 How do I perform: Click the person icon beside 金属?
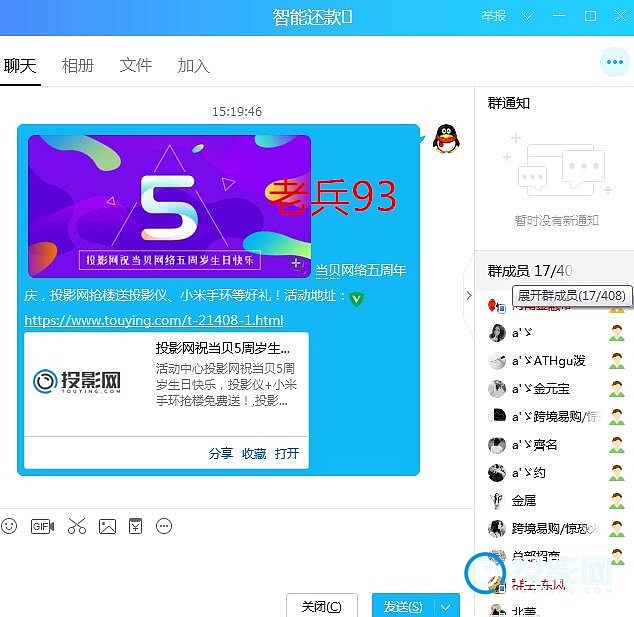coord(617,501)
